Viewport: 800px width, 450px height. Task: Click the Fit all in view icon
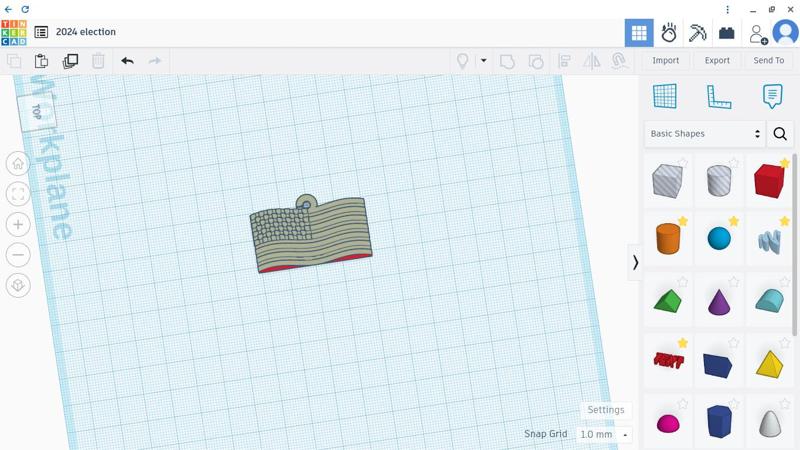(x=18, y=194)
